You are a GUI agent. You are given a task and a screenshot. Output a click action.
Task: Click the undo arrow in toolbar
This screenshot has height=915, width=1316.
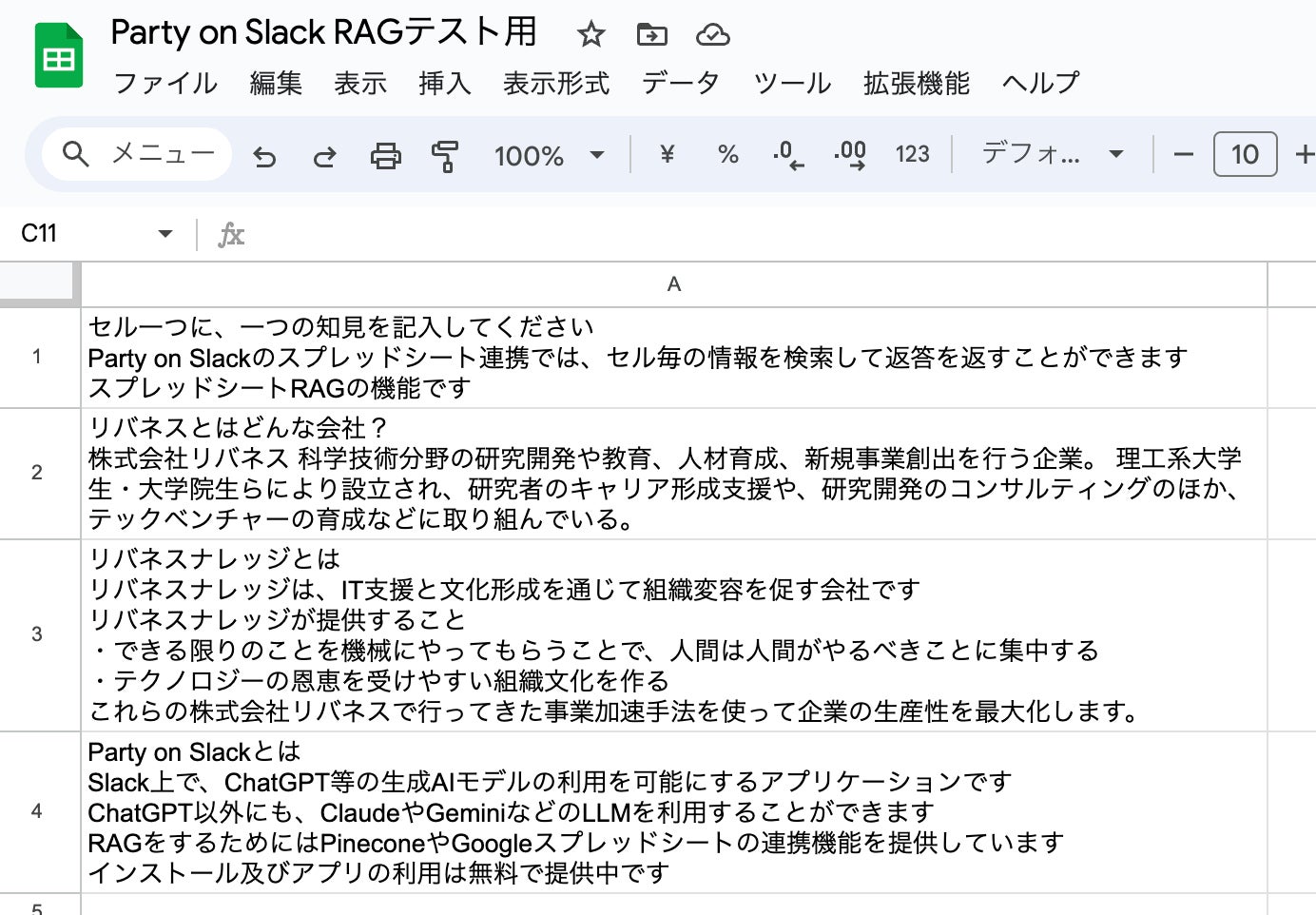pyautogui.click(x=264, y=155)
